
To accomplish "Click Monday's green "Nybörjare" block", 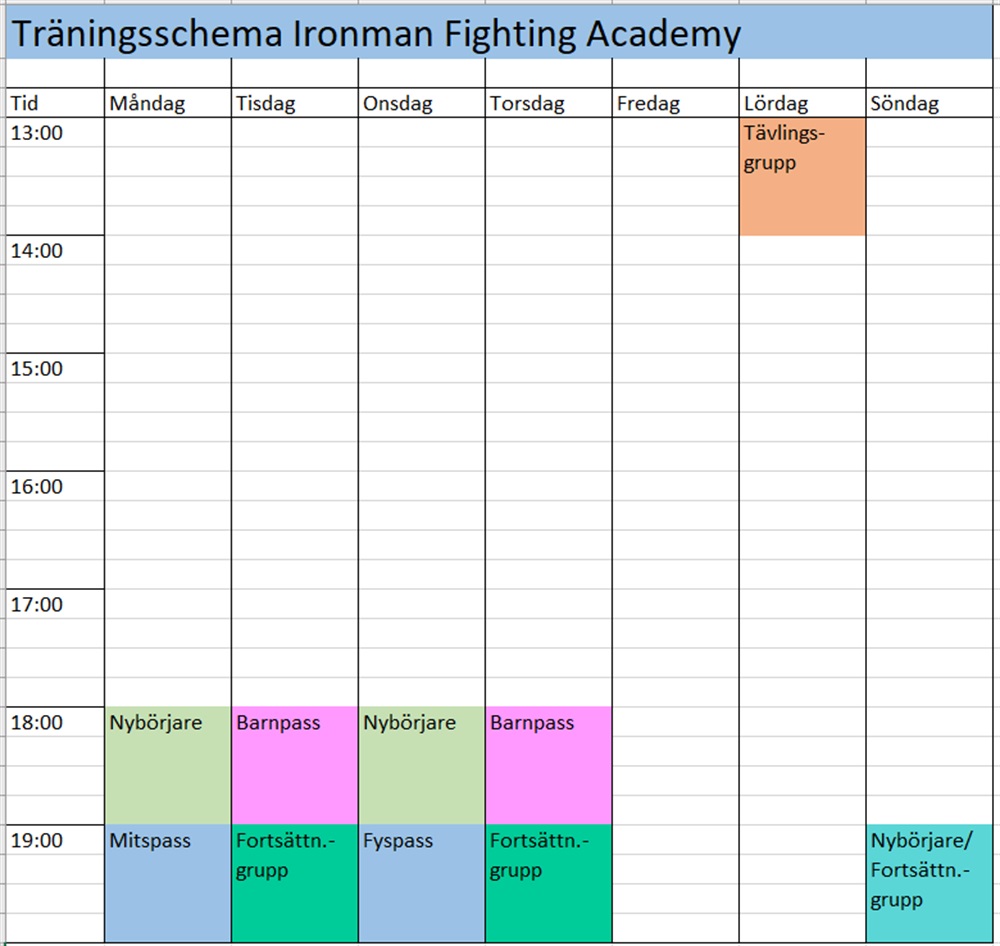I will pyautogui.click(x=167, y=765).
